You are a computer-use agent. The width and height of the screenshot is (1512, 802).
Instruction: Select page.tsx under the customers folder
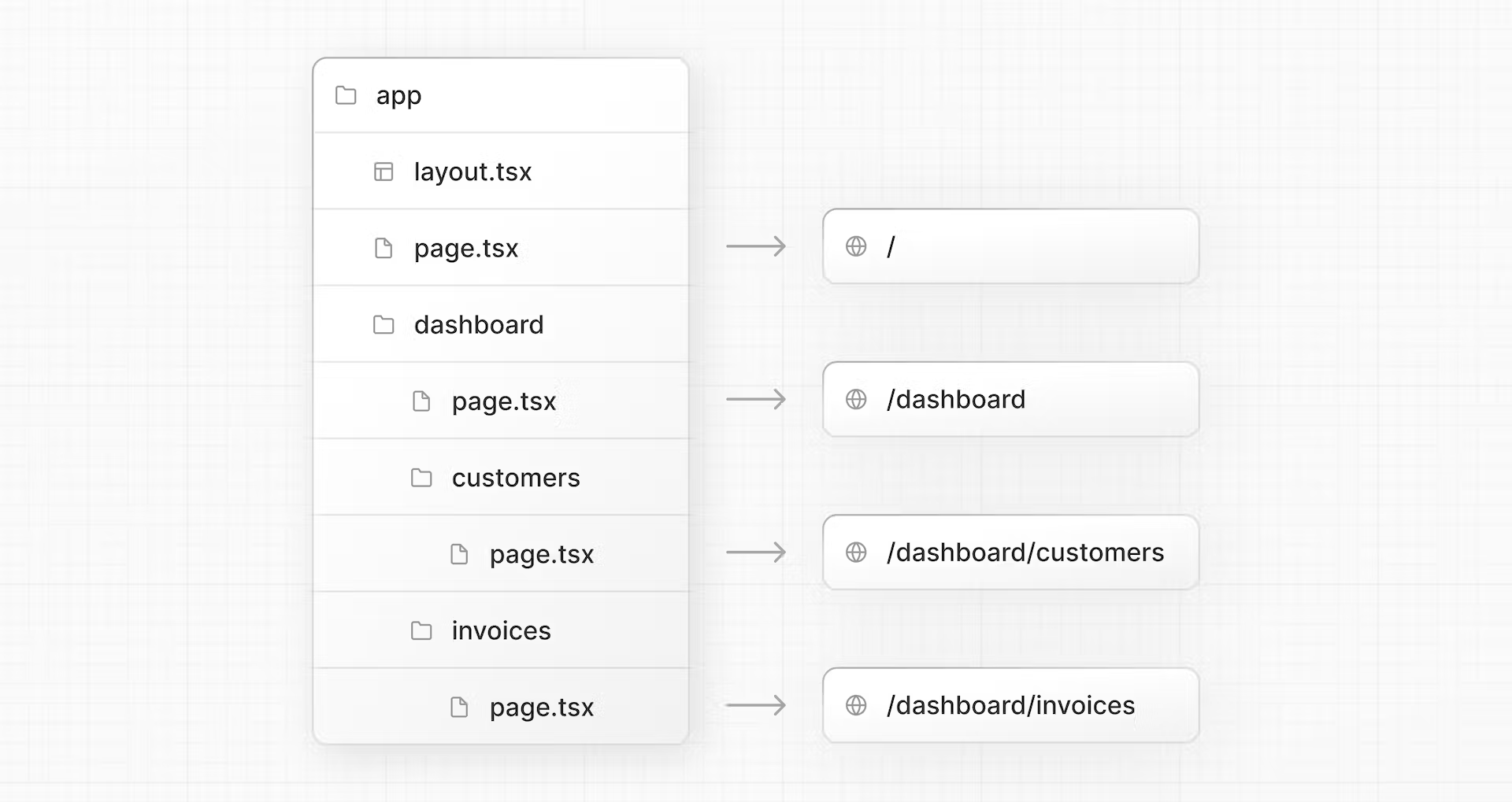[x=541, y=553]
